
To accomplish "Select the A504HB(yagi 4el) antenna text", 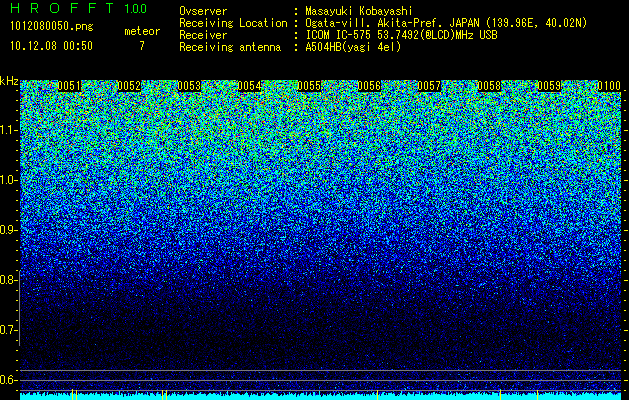I will pos(353,47).
